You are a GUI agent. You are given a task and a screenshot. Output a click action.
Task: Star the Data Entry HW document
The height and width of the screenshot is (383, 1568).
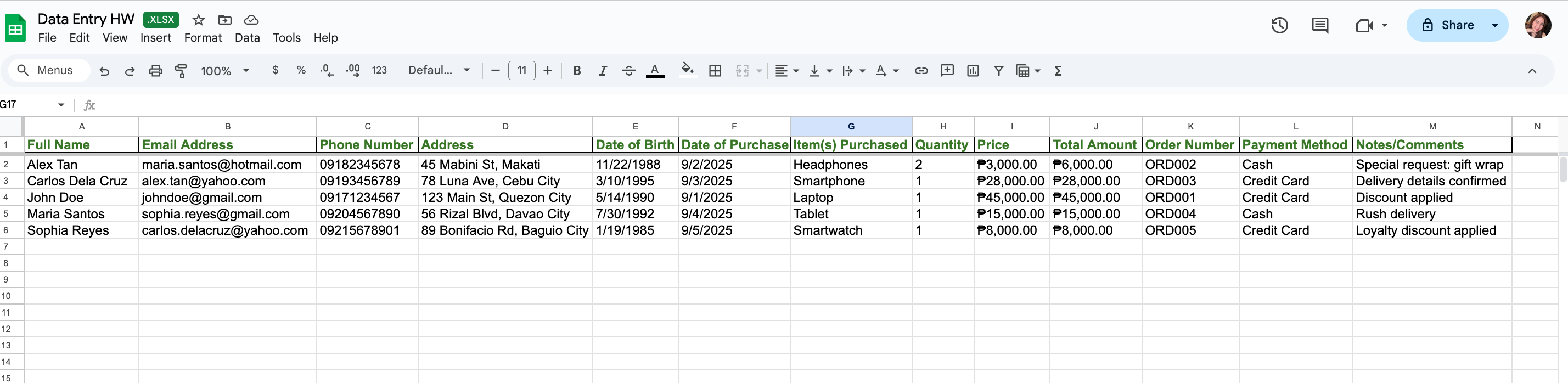(x=199, y=20)
